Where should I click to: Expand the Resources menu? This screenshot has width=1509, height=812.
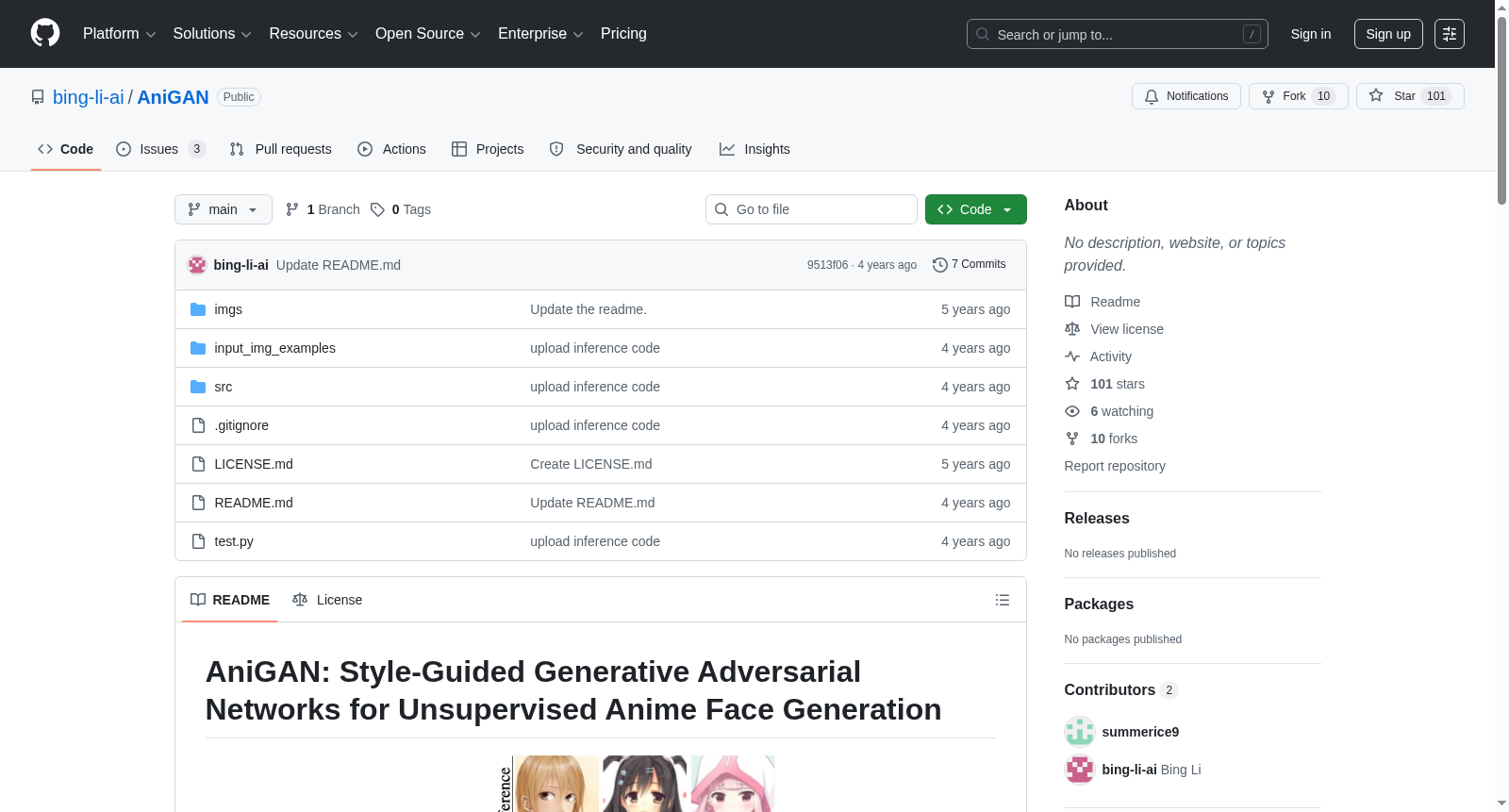pos(313,34)
